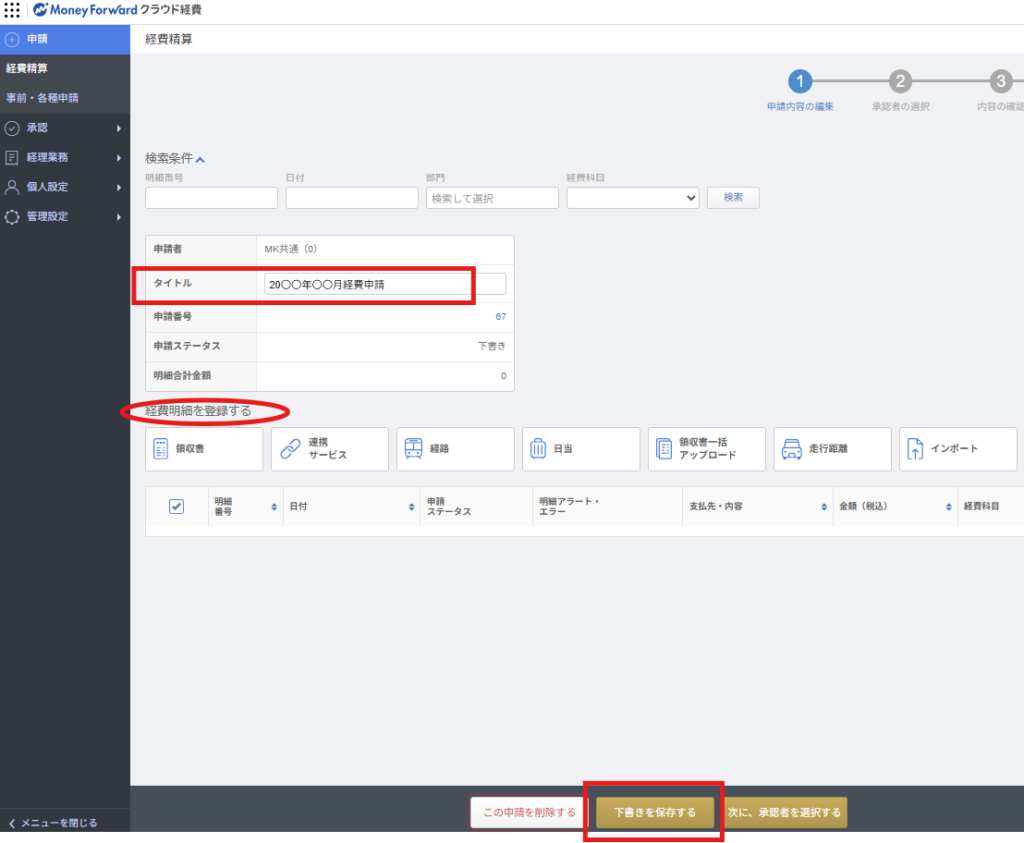Choose the route (経路) train icon
The image size is (1024, 843).
point(455,449)
